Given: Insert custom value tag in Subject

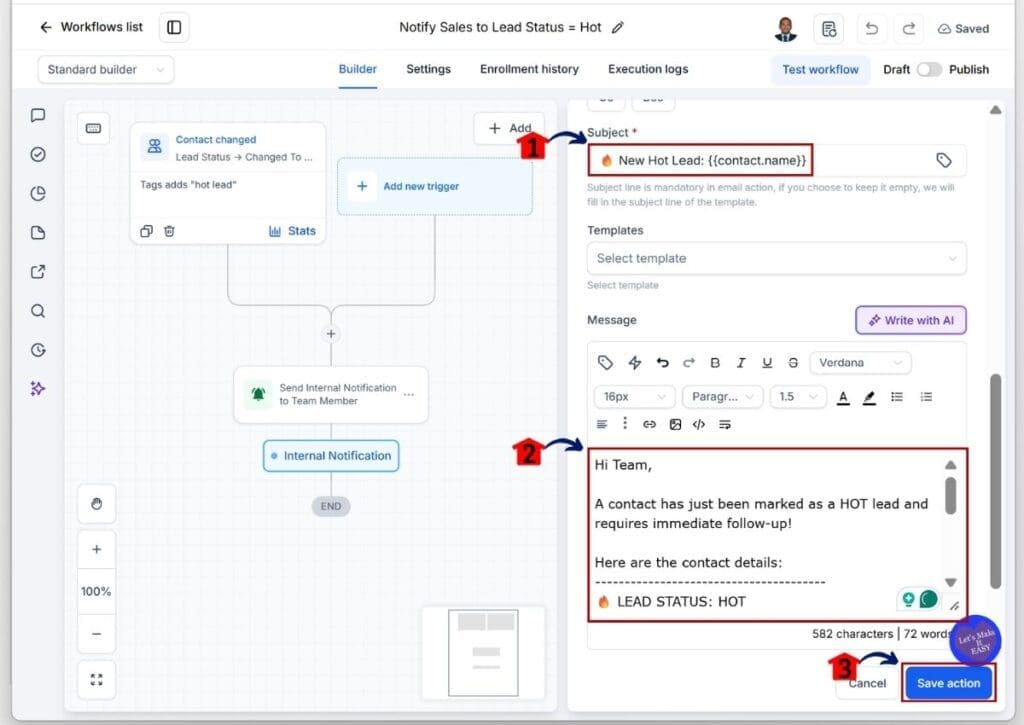Looking at the screenshot, I should pos(944,161).
